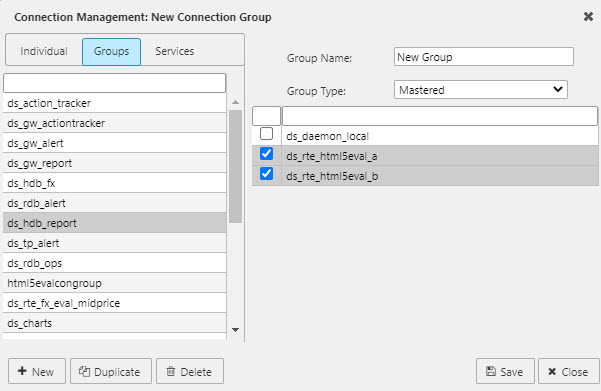601x391 pixels.
Task: Click the group list search field
Action: coord(115,83)
